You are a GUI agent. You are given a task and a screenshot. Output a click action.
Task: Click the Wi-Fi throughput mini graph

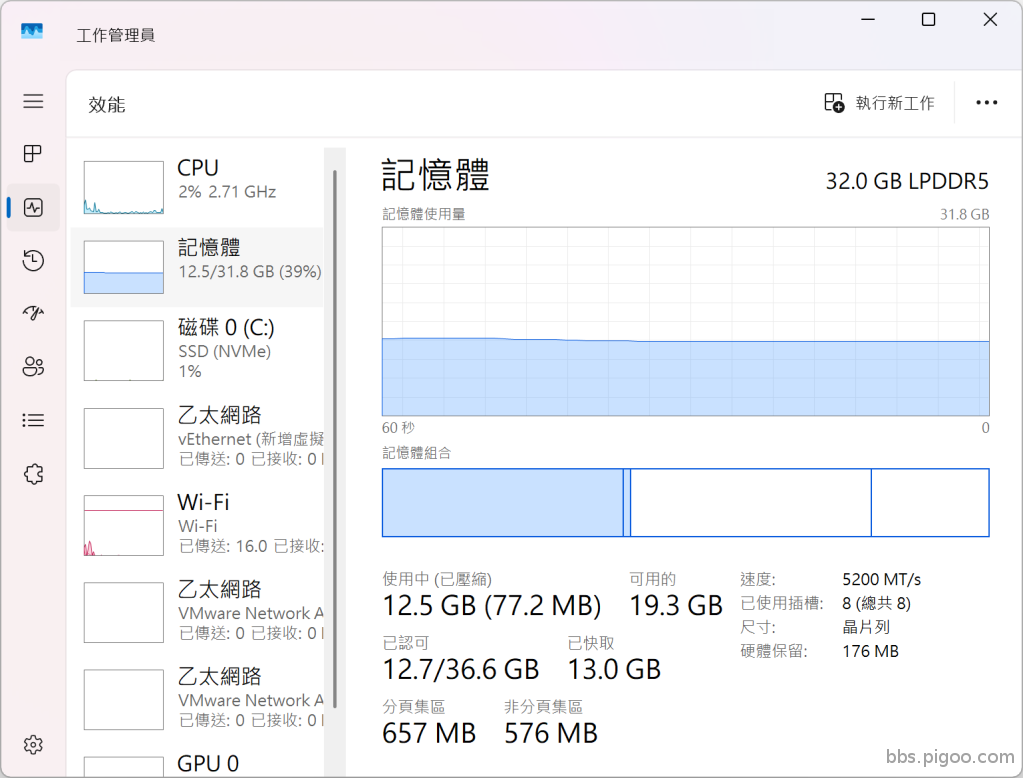pyautogui.click(x=123, y=525)
